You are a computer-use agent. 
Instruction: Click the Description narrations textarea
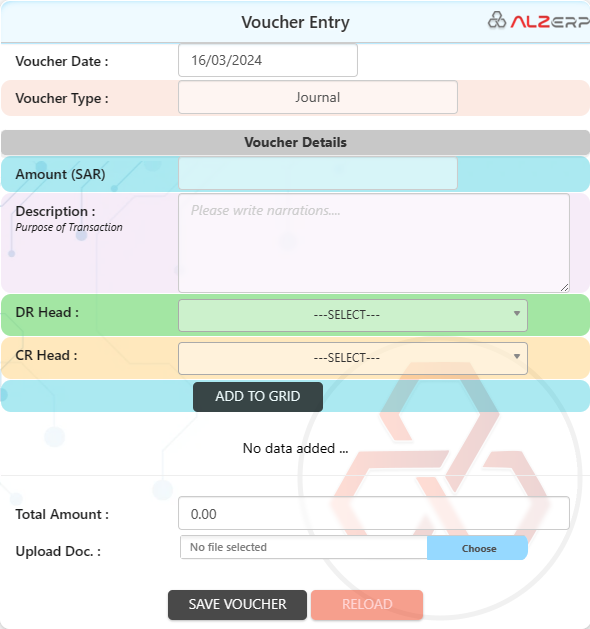374,243
